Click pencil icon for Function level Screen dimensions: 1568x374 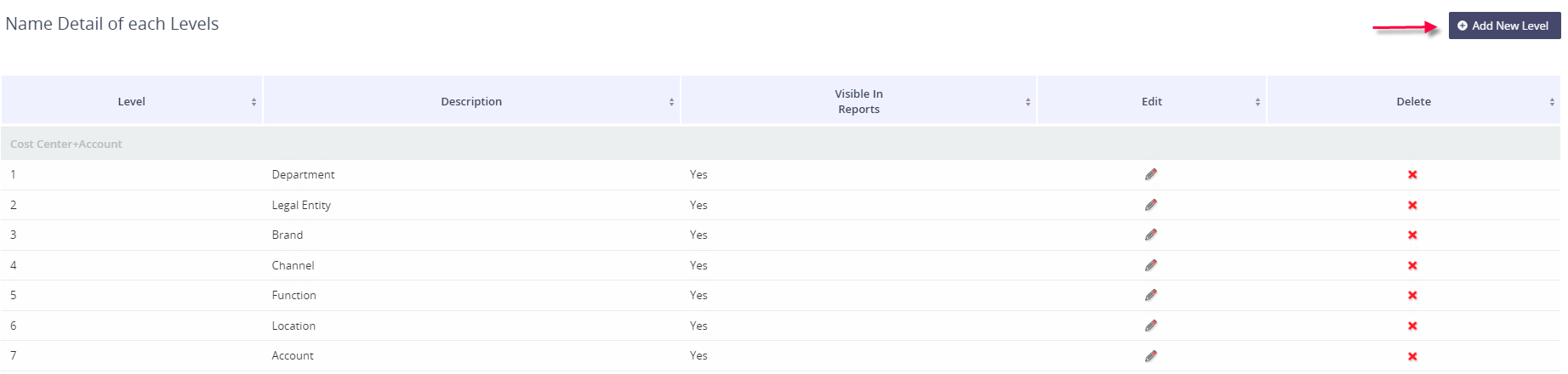point(1150,295)
